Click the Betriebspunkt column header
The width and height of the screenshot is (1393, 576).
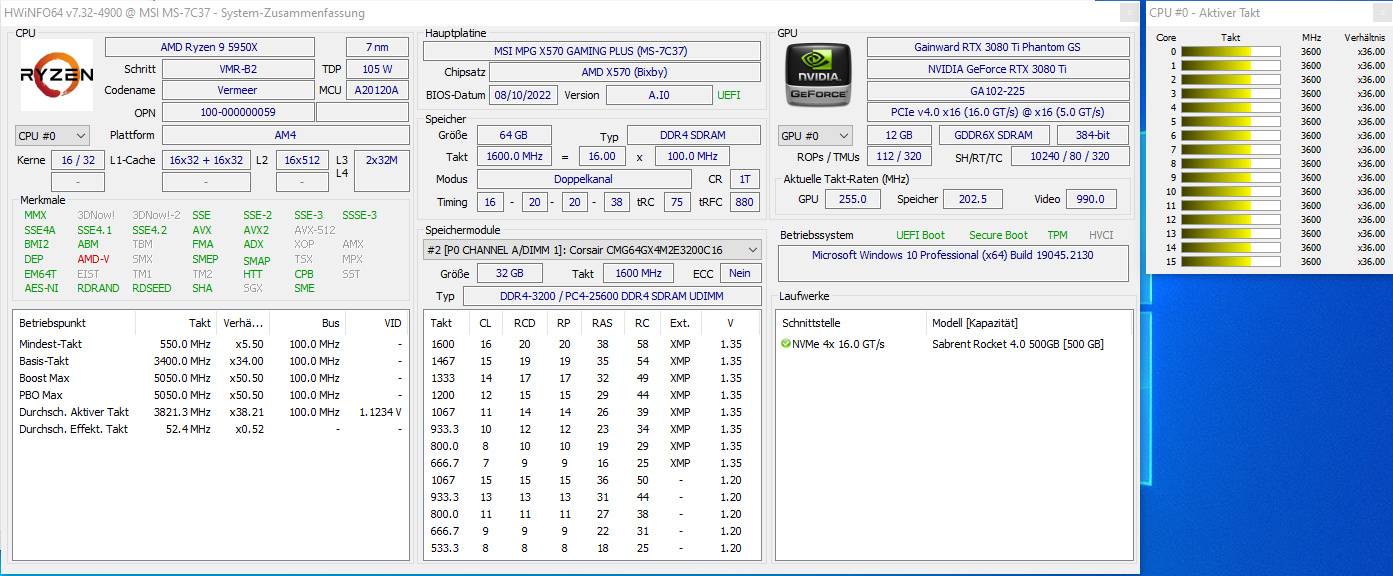click(x=74, y=323)
